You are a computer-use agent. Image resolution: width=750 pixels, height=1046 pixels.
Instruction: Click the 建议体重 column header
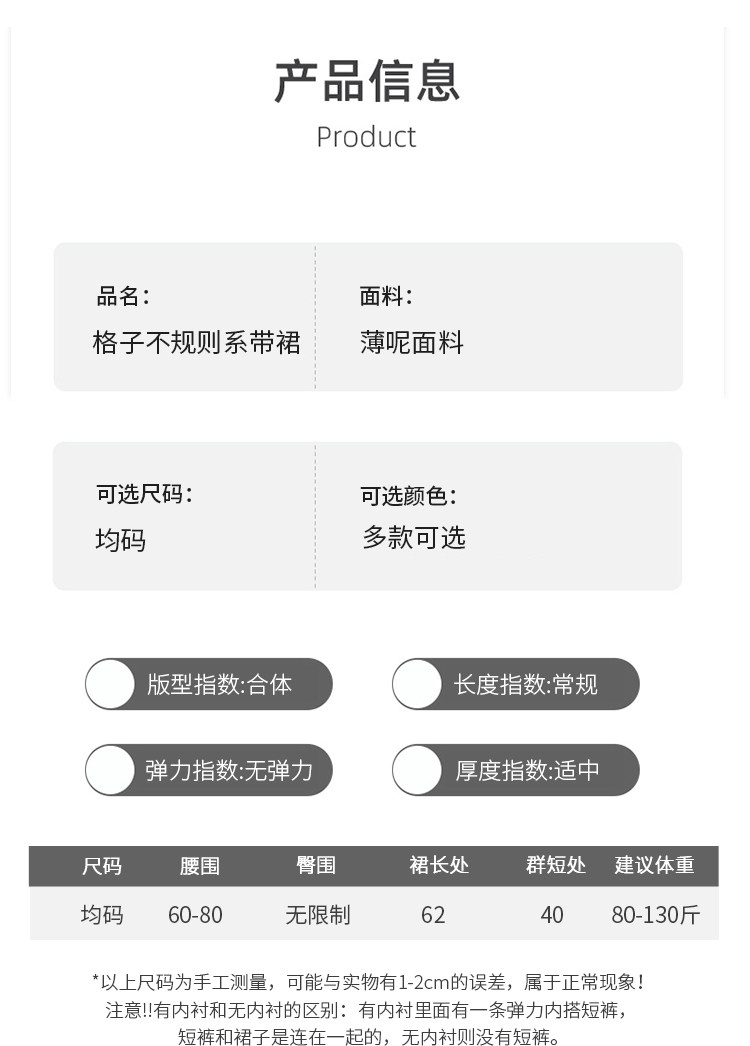[x=654, y=866]
